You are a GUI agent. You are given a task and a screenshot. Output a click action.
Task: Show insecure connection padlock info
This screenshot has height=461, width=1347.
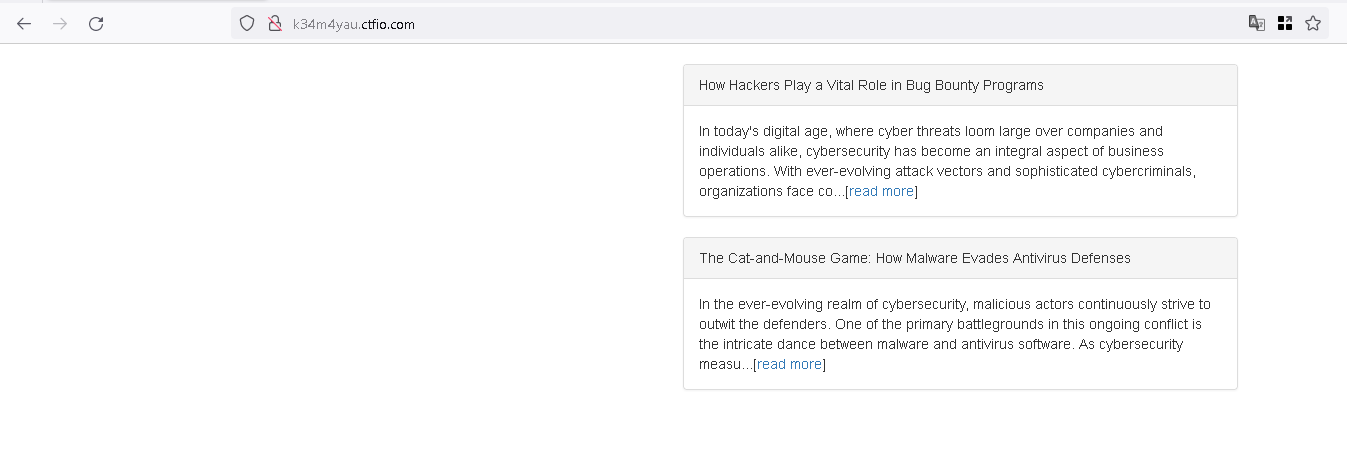(x=274, y=24)
